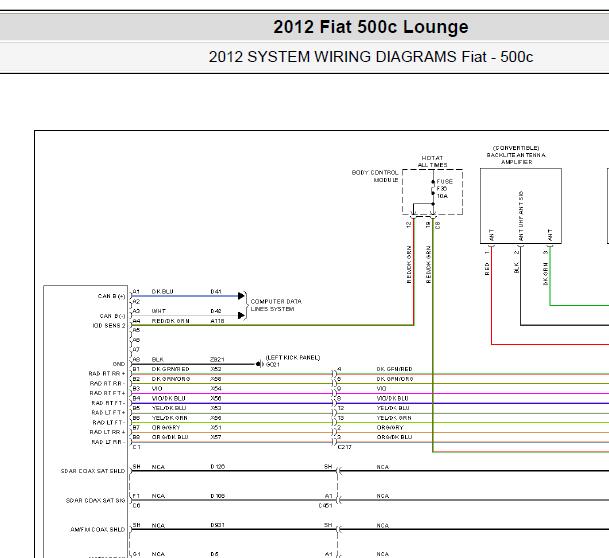The image size is (609, 558).
Task: Click circuit code "D166"
Action: tap(217, 496)
